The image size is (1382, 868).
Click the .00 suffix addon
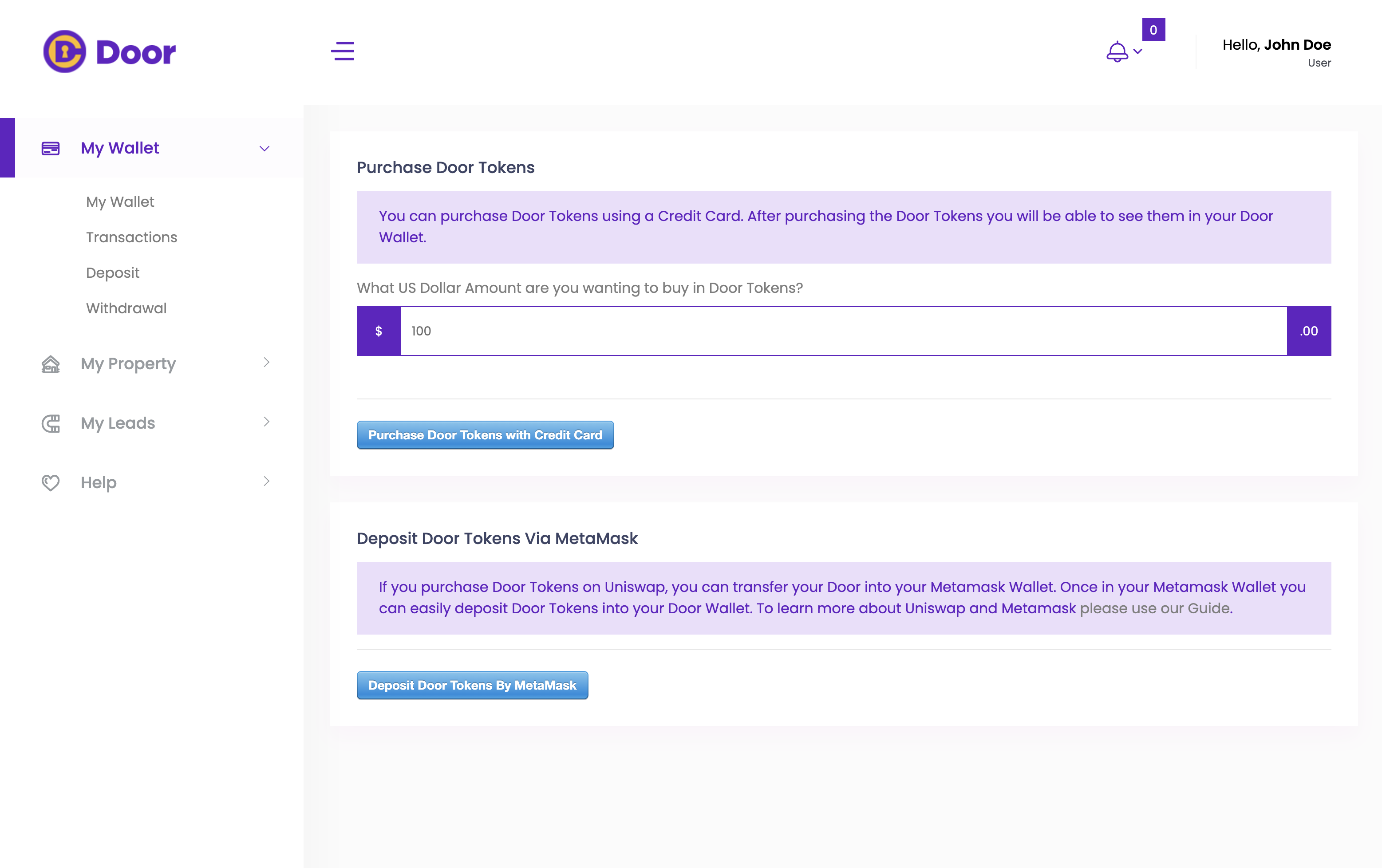(x=1309, y=331)
